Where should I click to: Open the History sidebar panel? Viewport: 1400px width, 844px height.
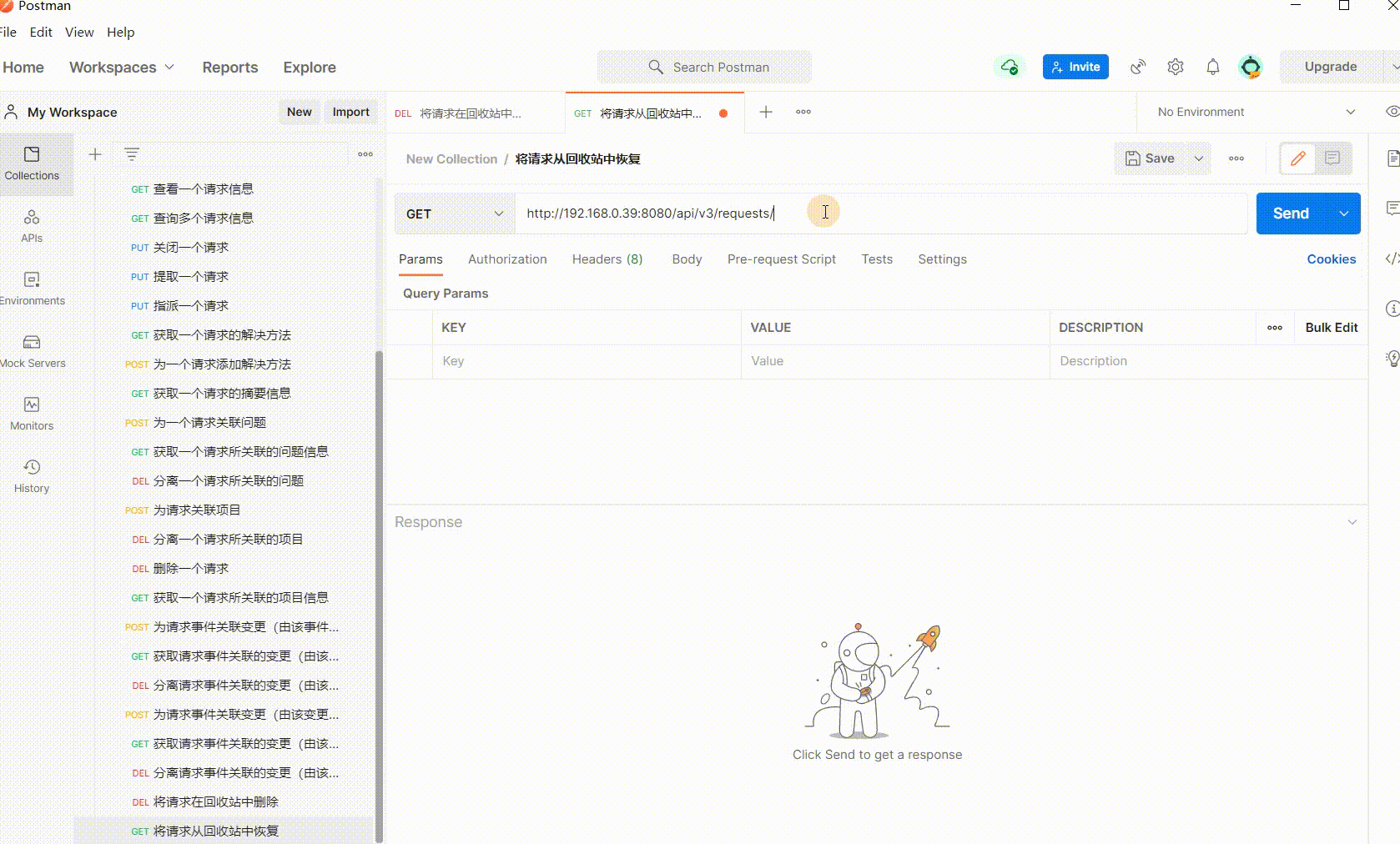(x=32, y=476)
